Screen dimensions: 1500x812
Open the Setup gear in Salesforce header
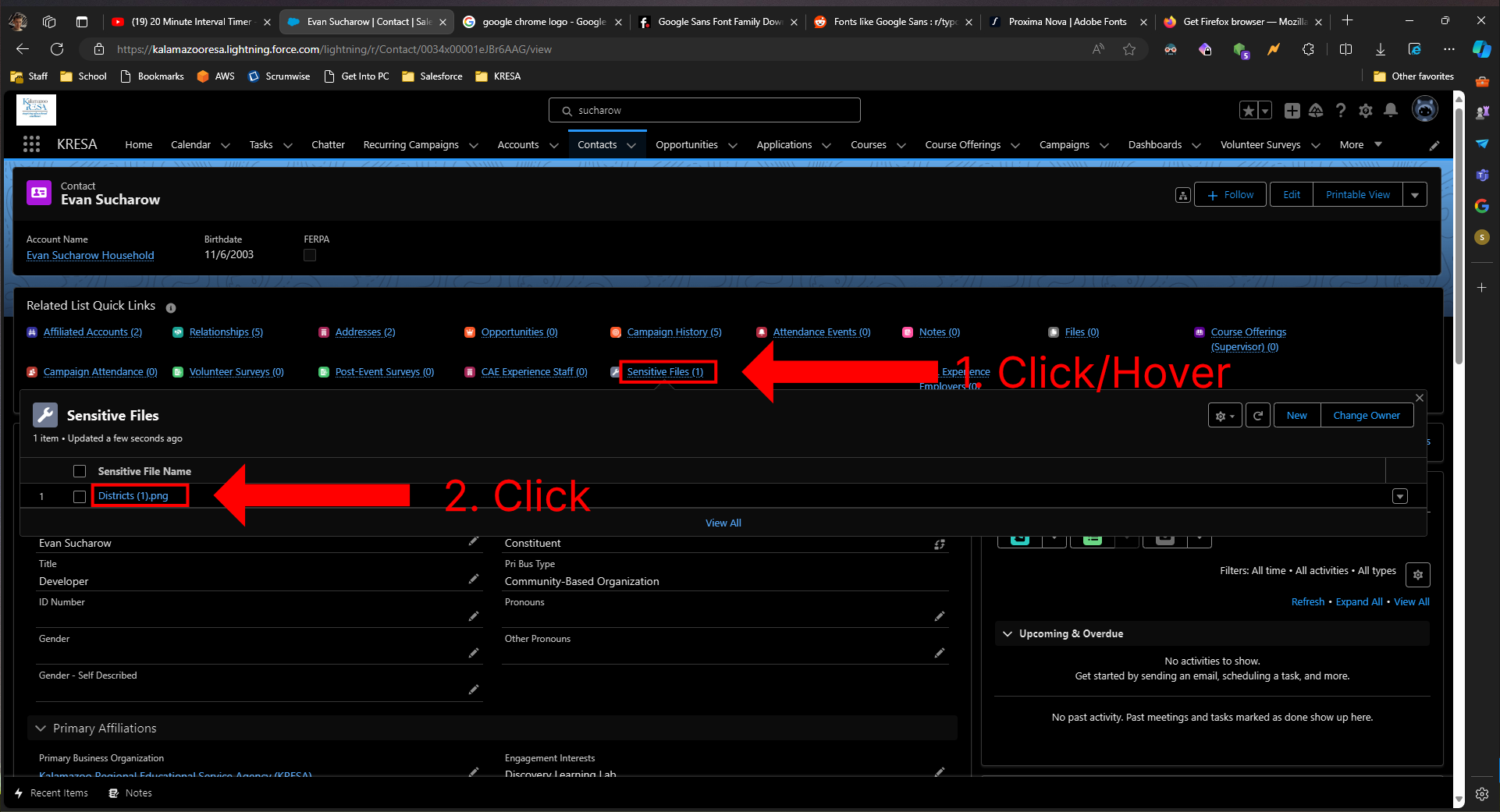click(x=1366, y=111)
